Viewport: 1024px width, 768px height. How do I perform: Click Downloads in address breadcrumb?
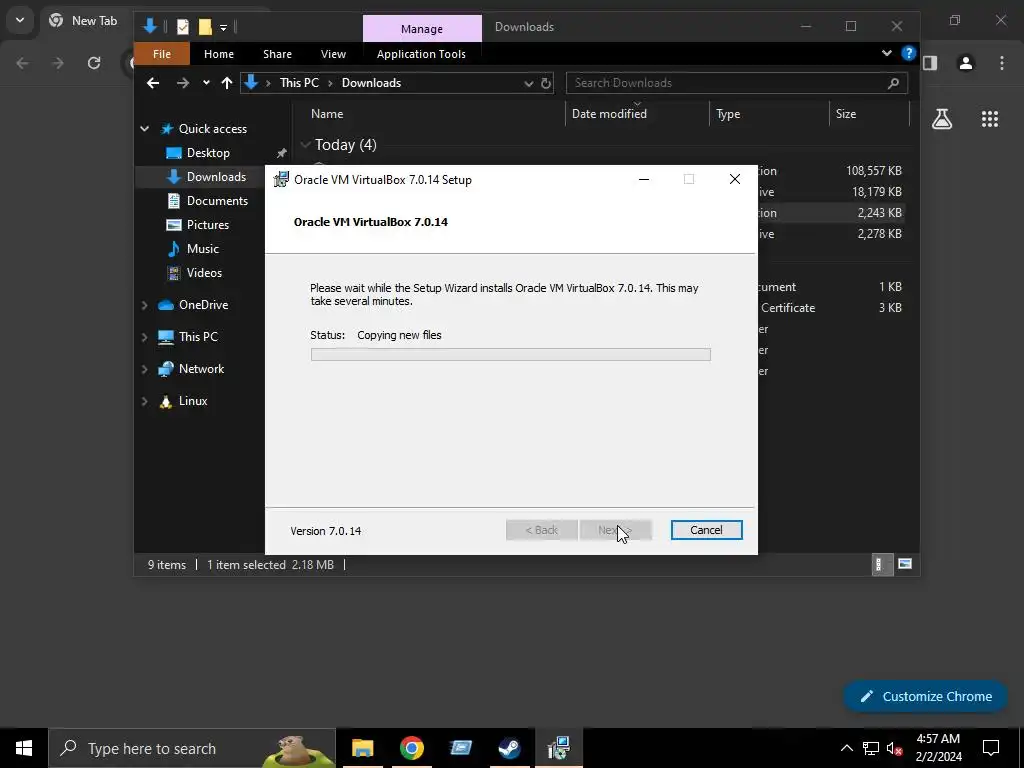point(371,83)
